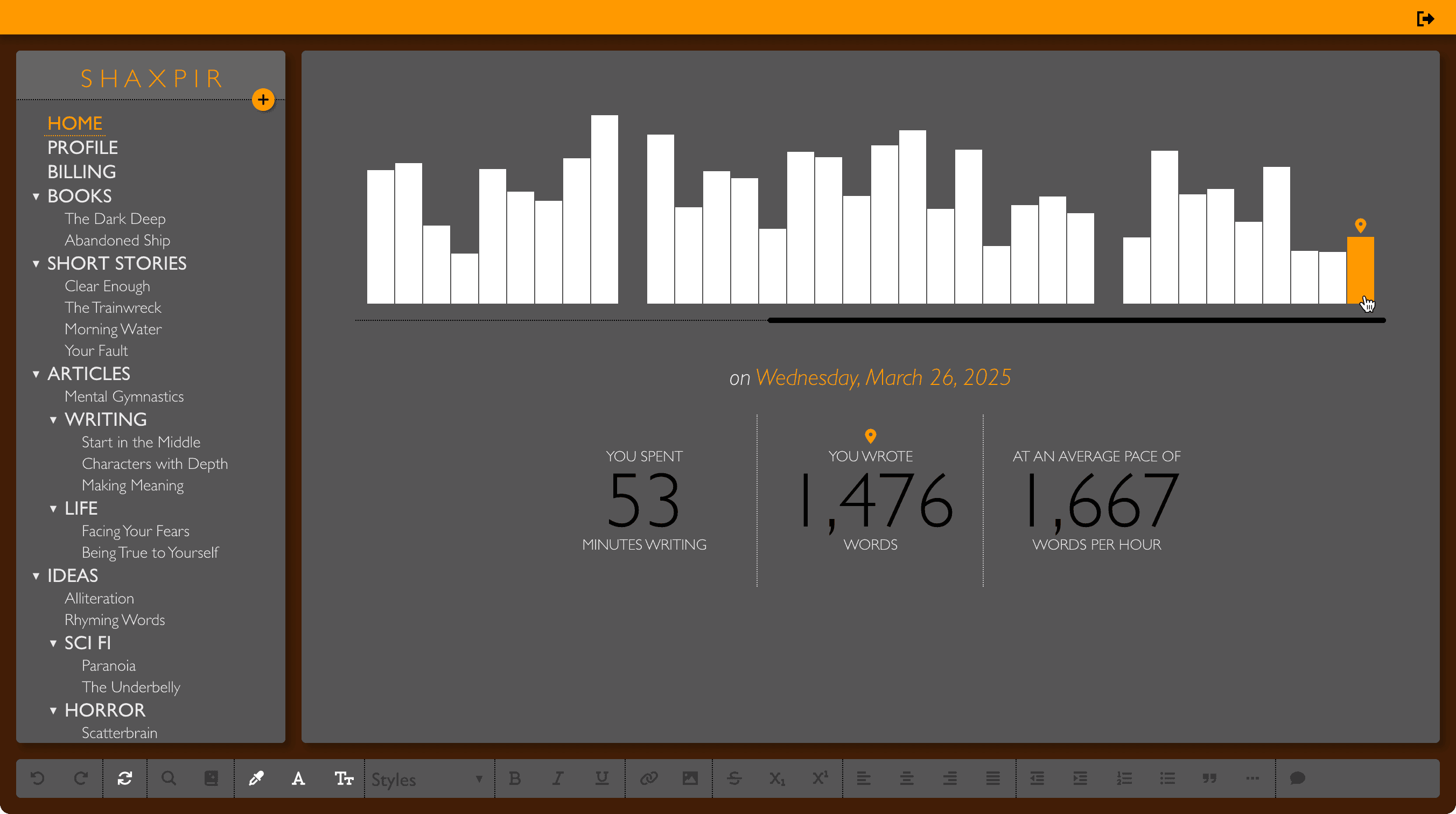Collapse the SHORT STORIES section
1456x814 pixels.
37,264
